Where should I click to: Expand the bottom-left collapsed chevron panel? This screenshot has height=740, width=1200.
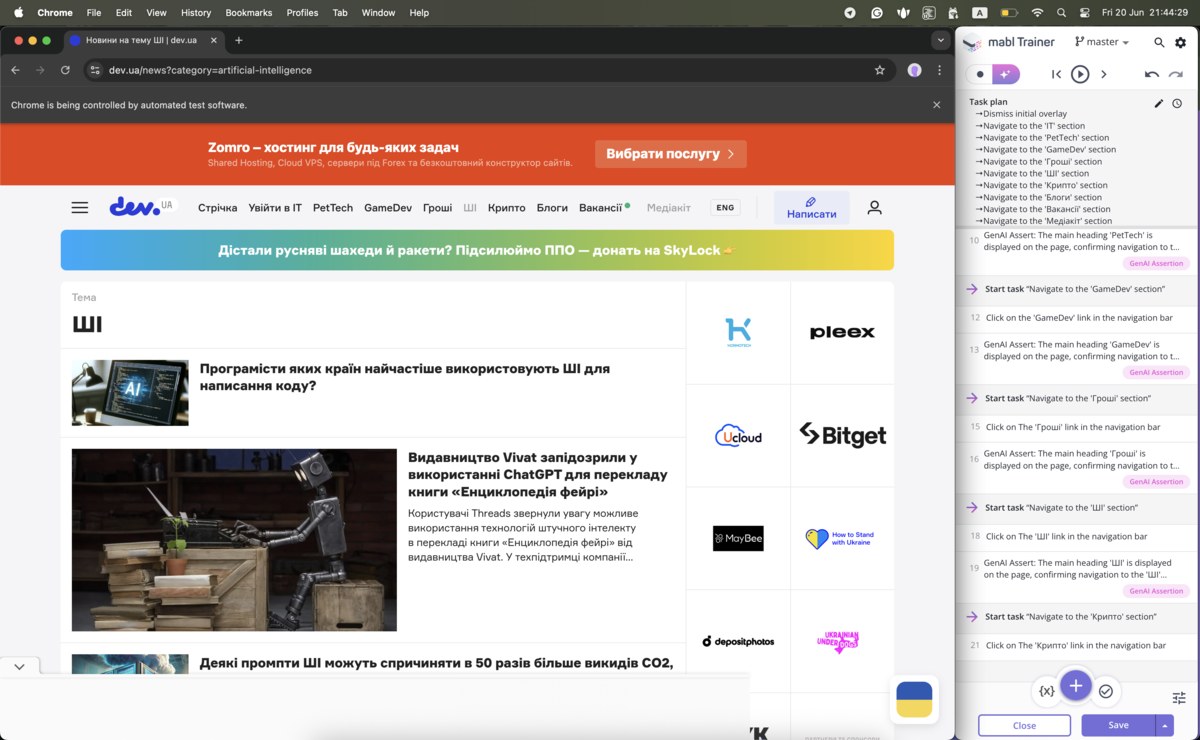click(x=19, y=666)
